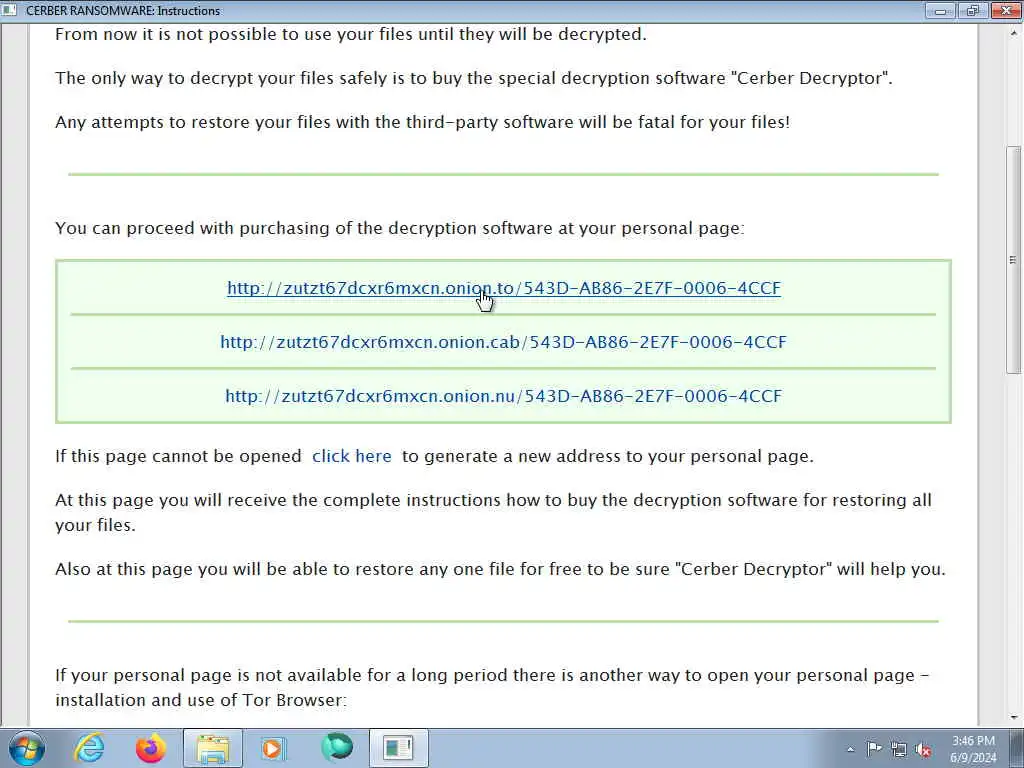This screenshot has width=1024, height=768.
Task: Launch Internet Explorer from the taskbar
Action: (89, 748)
